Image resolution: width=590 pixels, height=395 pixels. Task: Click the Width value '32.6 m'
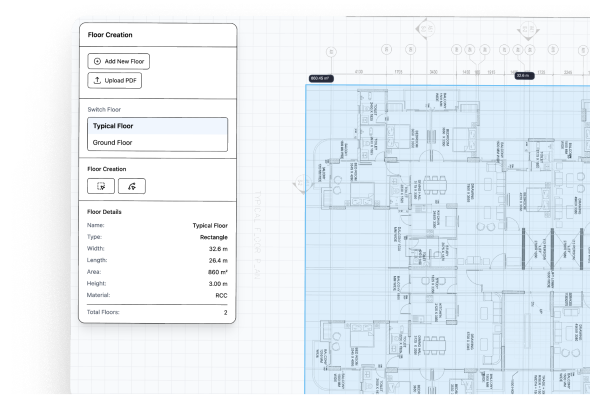[x=218, y=249]
